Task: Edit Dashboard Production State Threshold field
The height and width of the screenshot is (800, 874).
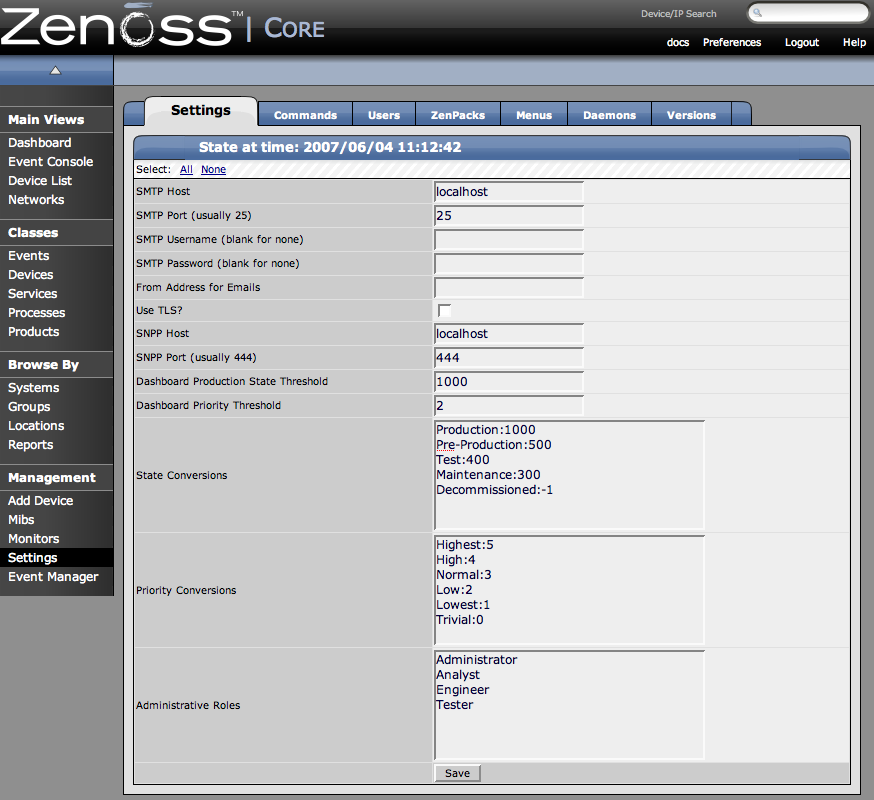Action: click(509, 382)
